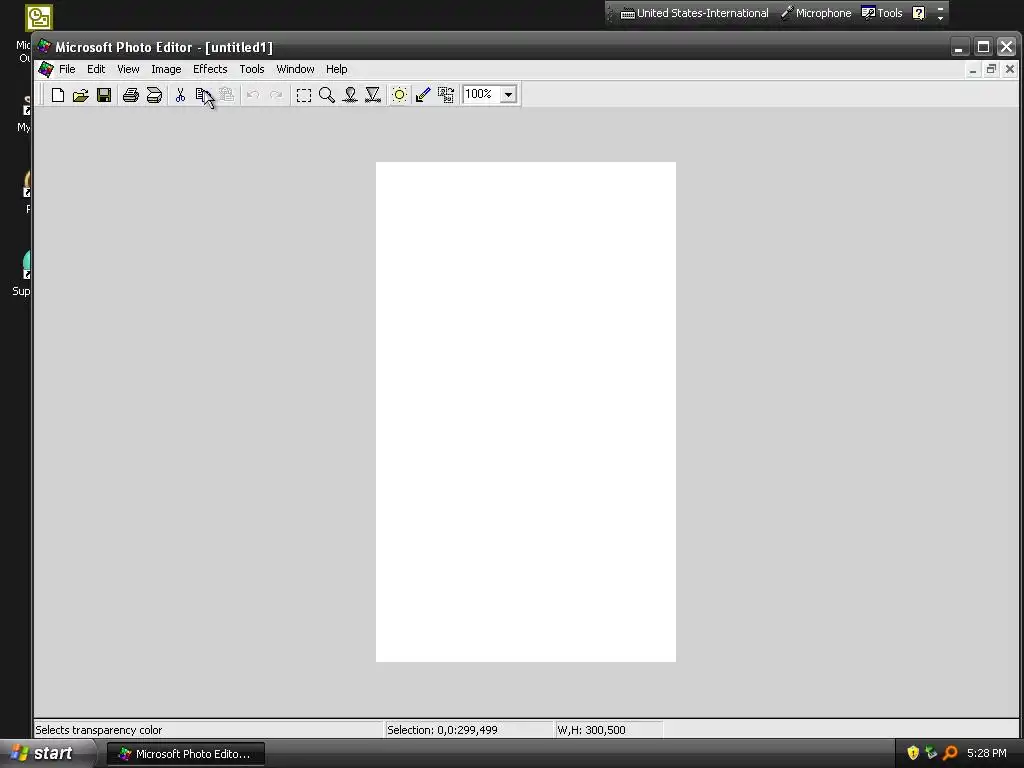
Task: Click United States-International keyboard language bar item
Action: point(694,13)
